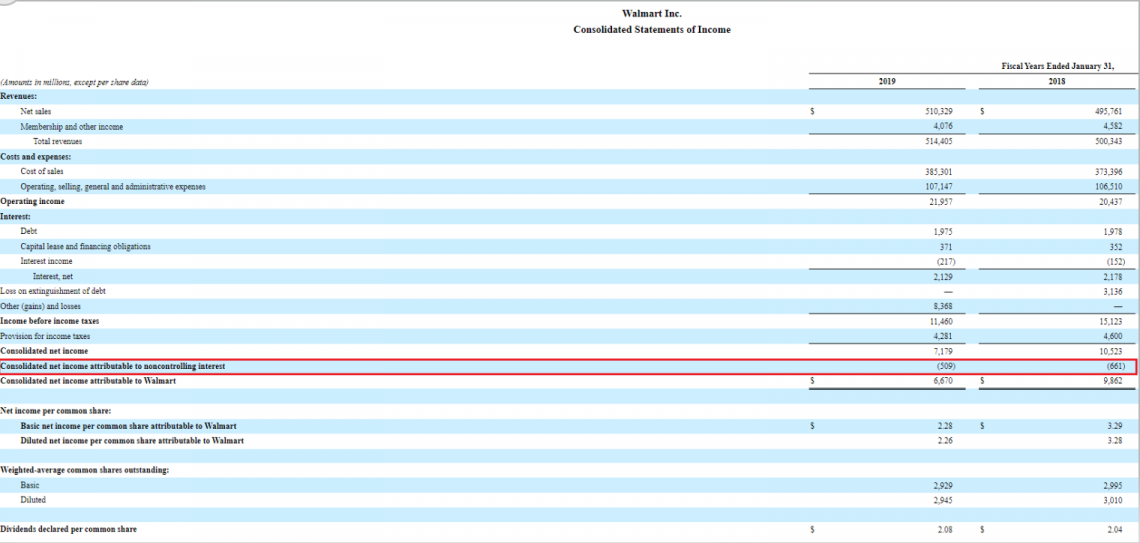Click the Membership and other income label
This screenshot has height=543, width=1140.
pyautogui.click(x=72, y=127)
